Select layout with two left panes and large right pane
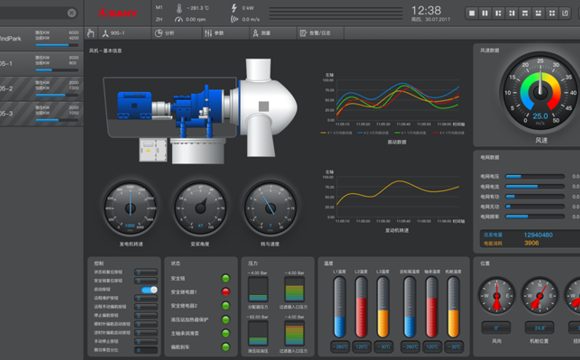 point(512,13)
